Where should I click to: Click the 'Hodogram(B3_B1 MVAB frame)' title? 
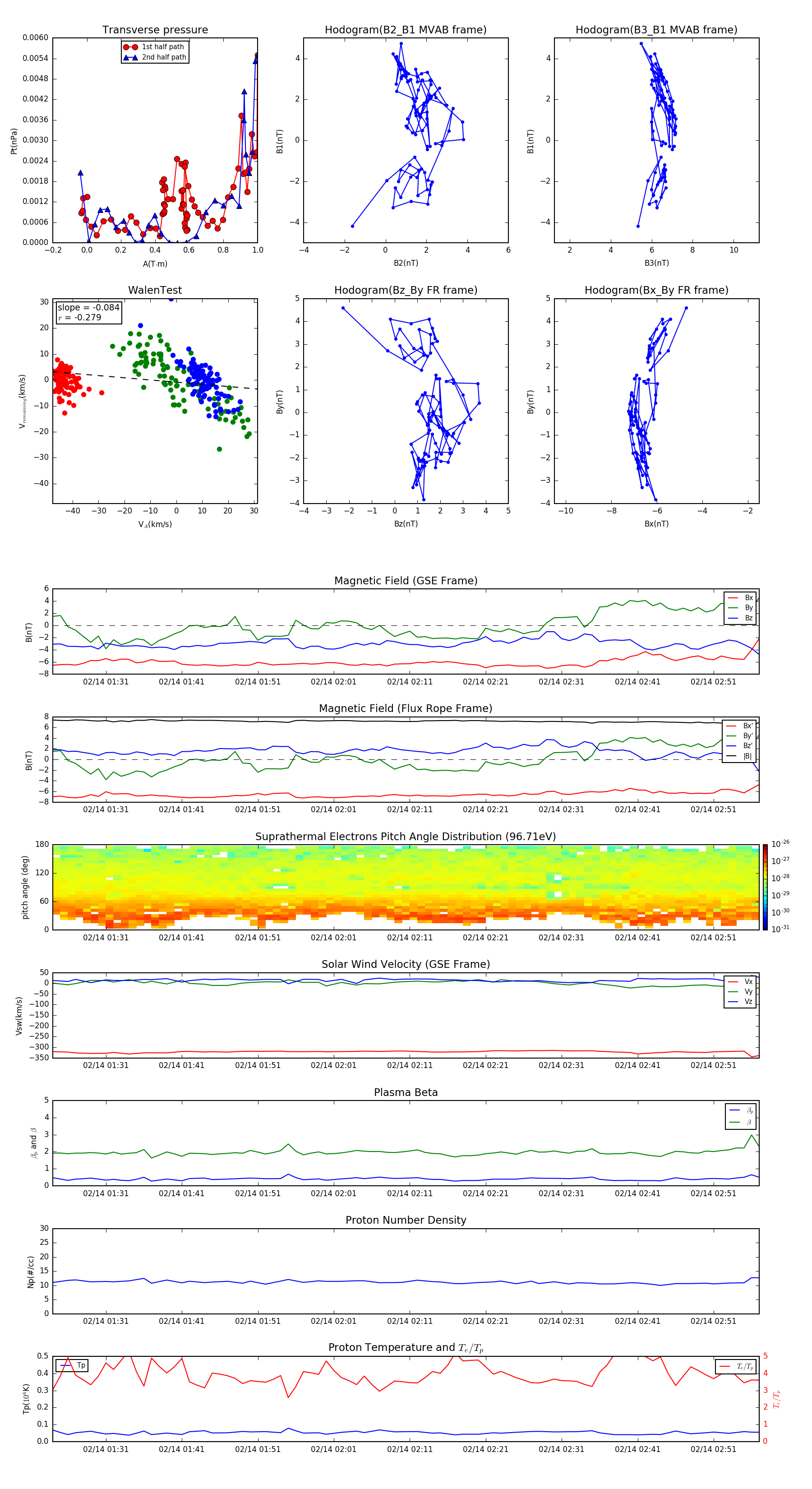(656, 29)
